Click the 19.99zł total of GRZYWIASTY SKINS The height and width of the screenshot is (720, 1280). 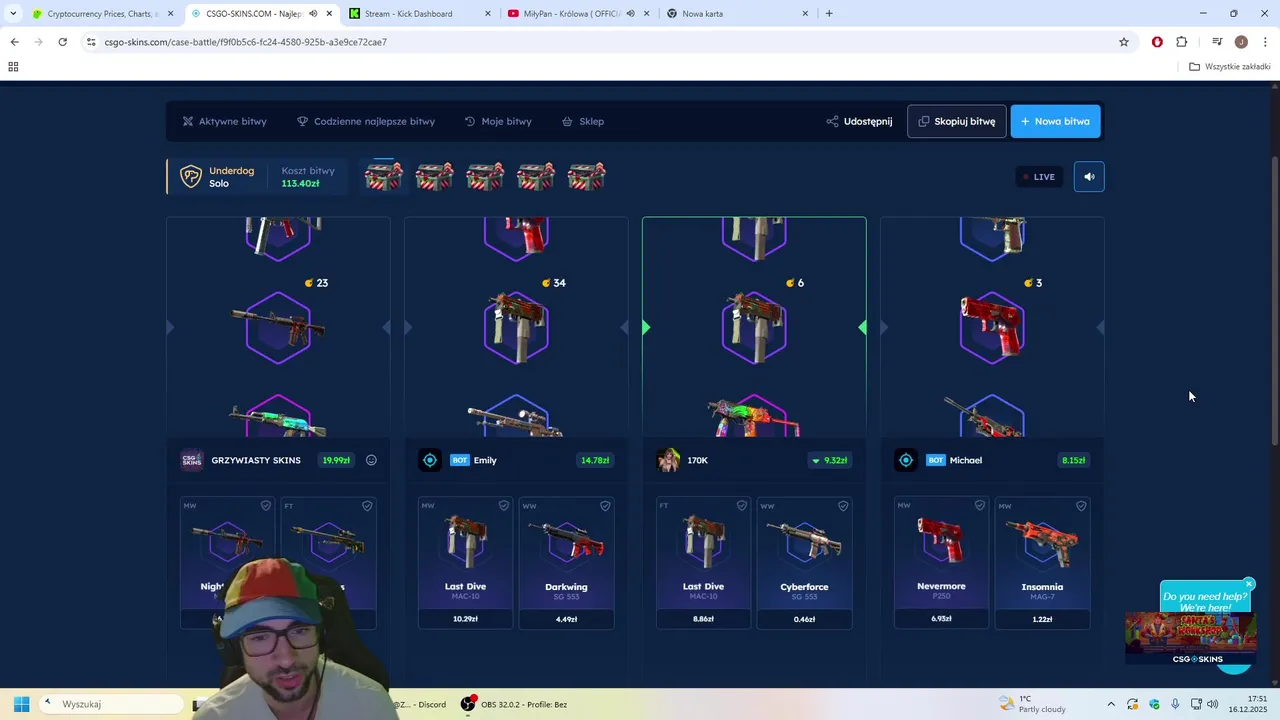tap(336, 460)
